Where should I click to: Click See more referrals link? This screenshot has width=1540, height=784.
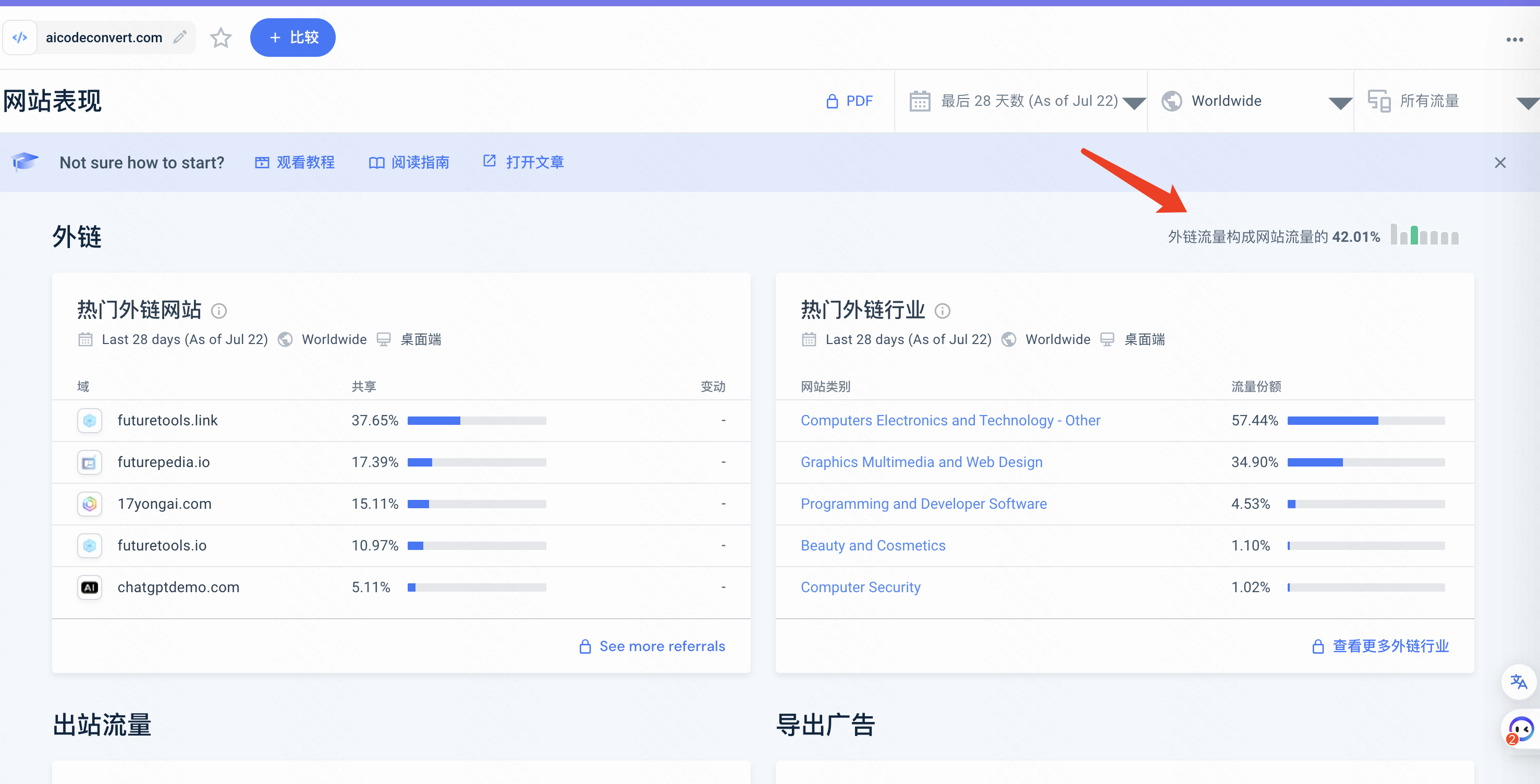[652, 646]
